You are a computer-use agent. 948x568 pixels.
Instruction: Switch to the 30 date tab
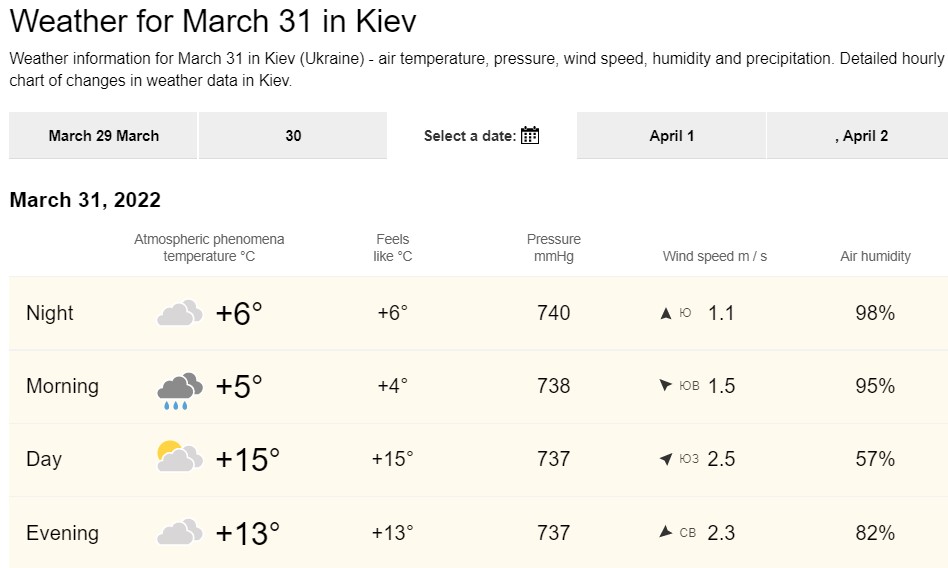pyautogui.click(x=293, y=136)
